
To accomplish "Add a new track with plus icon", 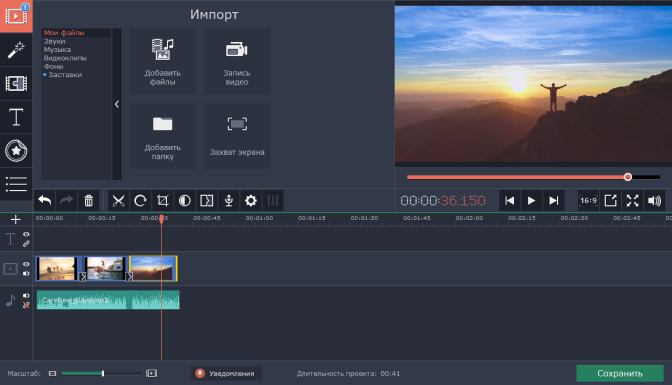I will (x=16, y=220).
